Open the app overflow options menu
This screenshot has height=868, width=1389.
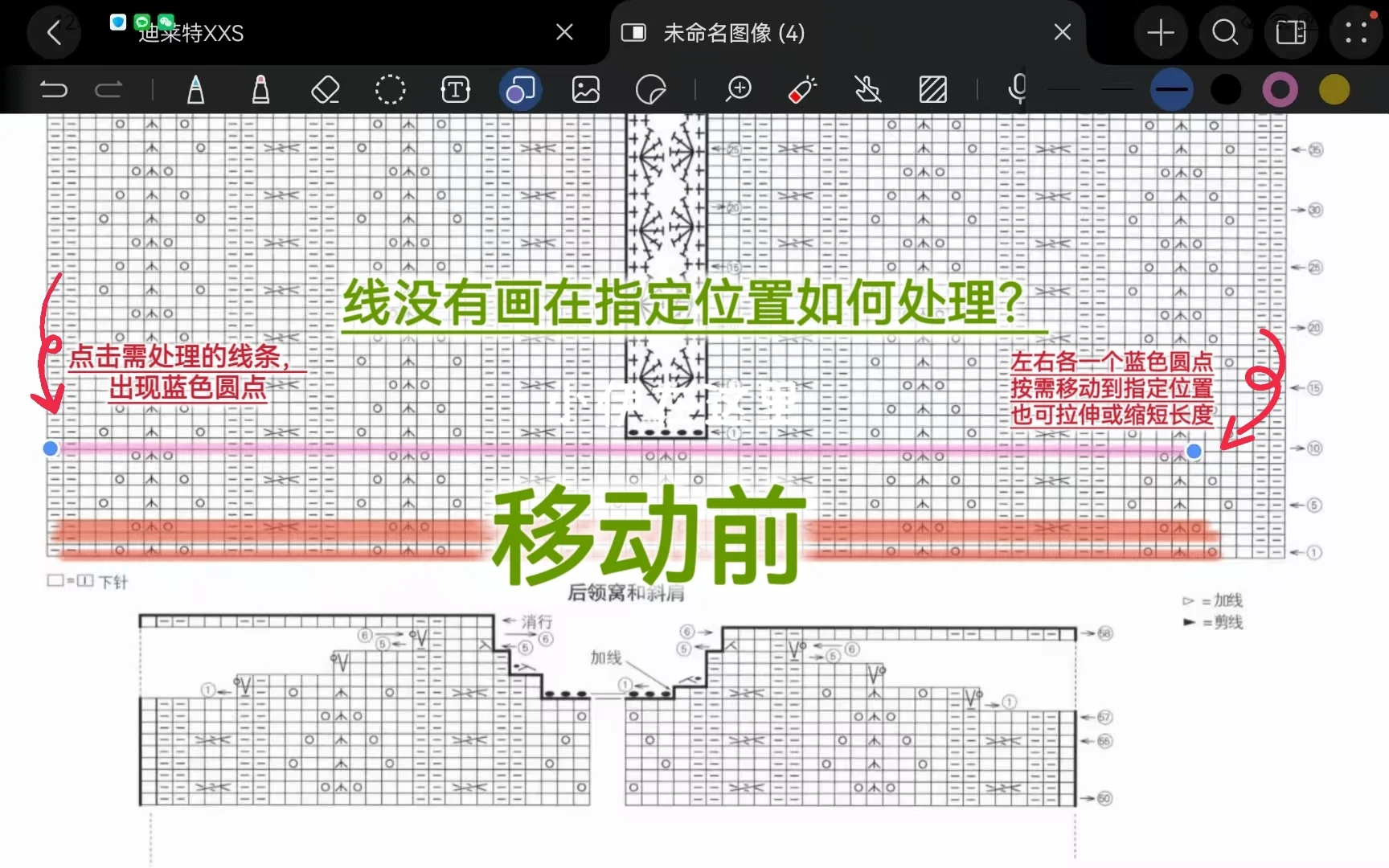[x=1358, y=32]
